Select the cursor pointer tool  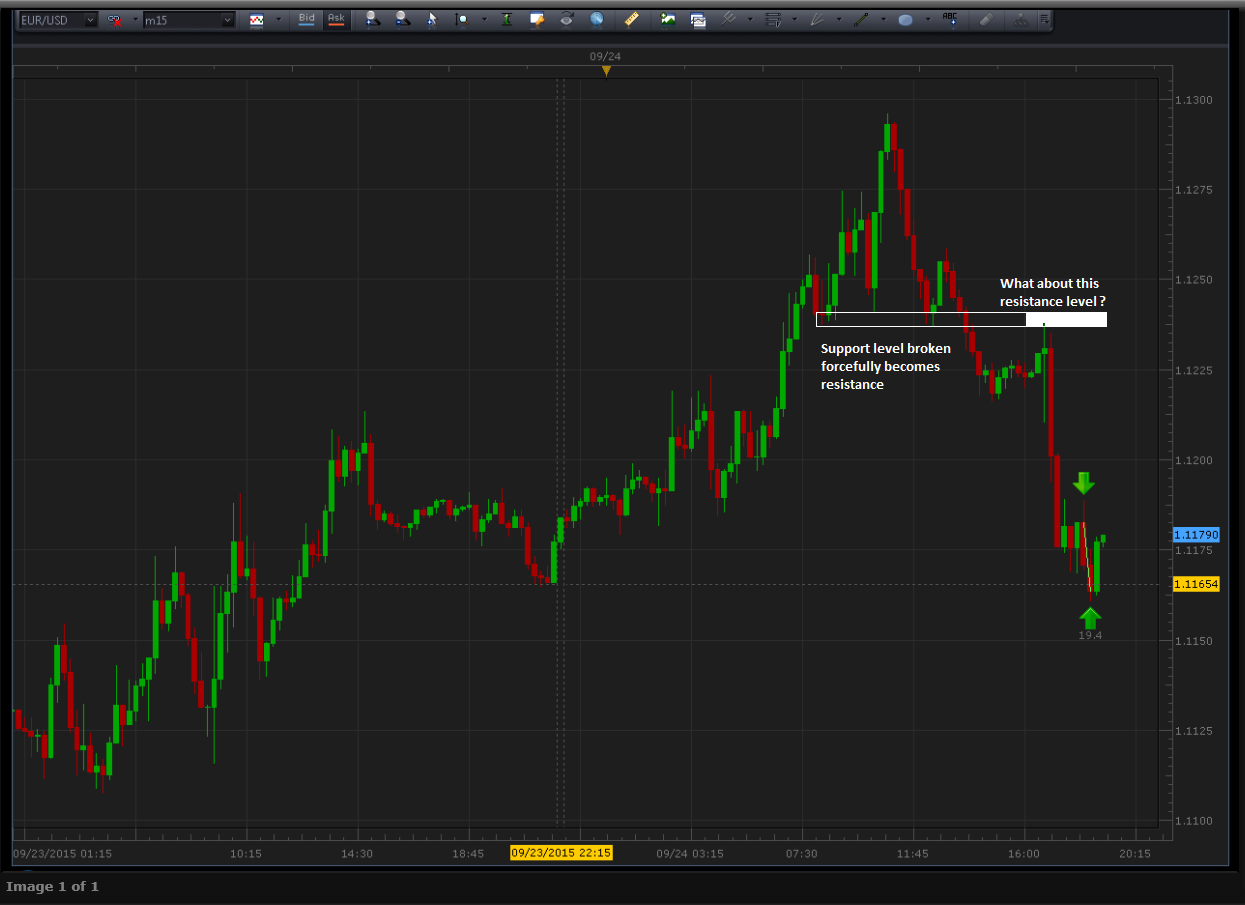(432, 19)
